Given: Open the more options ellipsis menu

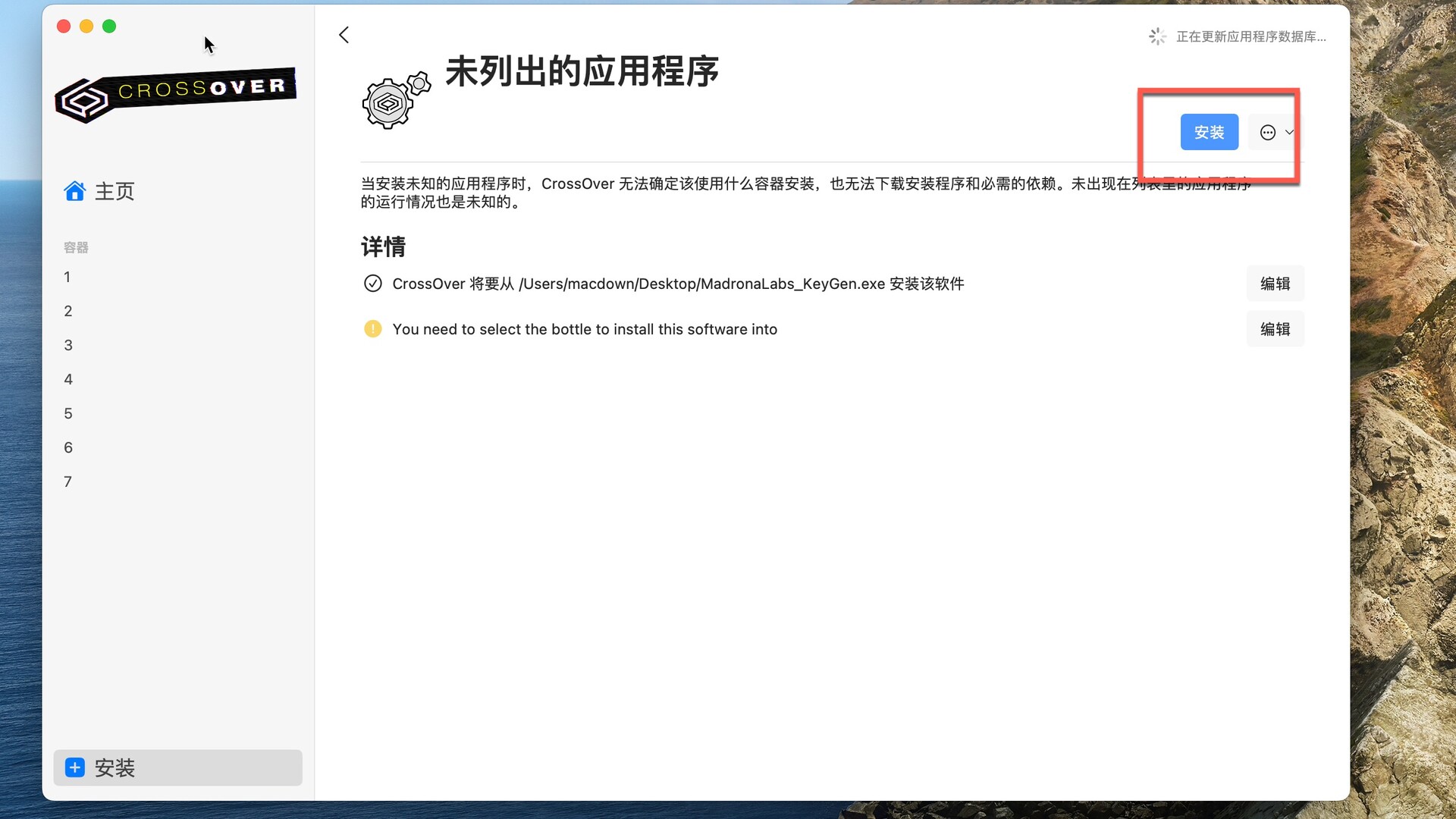Looking at the screenshot, I should (1276, 132).
